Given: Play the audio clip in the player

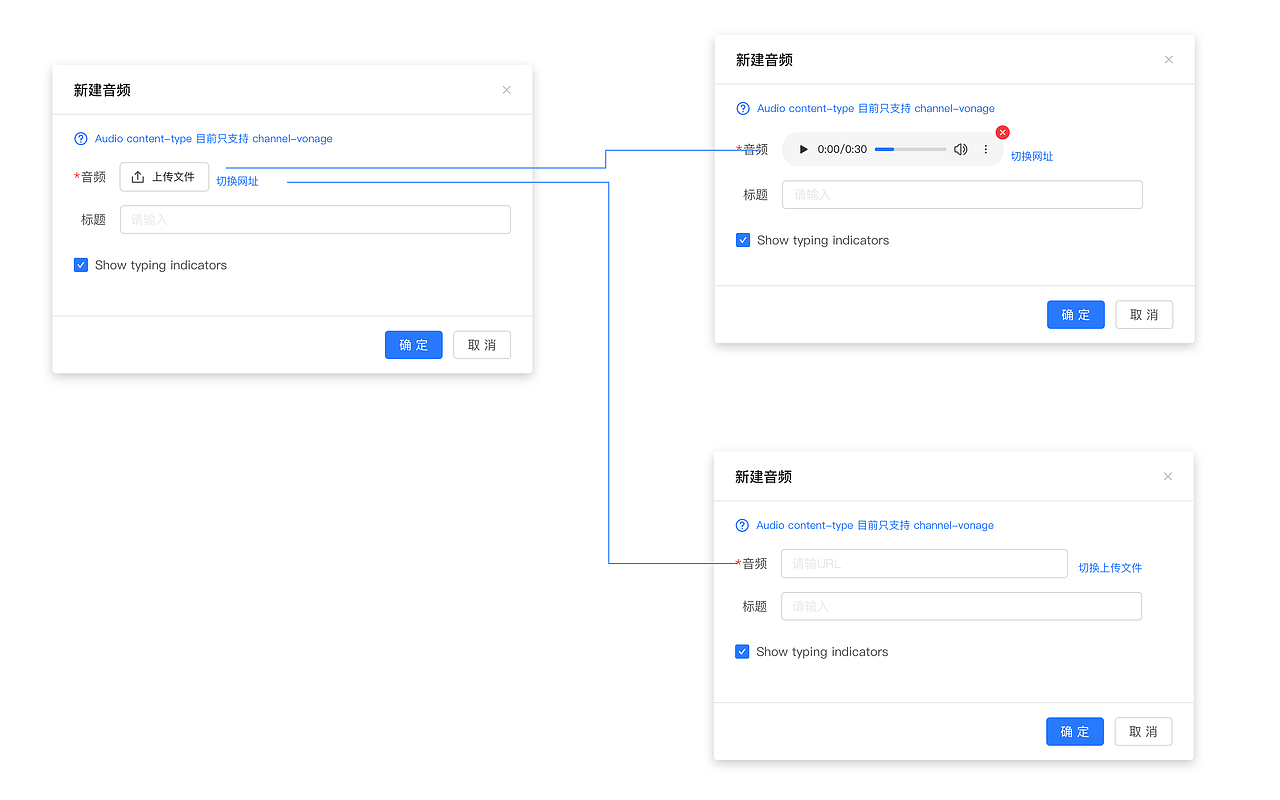Looking at the screenshot, I should (803, 150).
